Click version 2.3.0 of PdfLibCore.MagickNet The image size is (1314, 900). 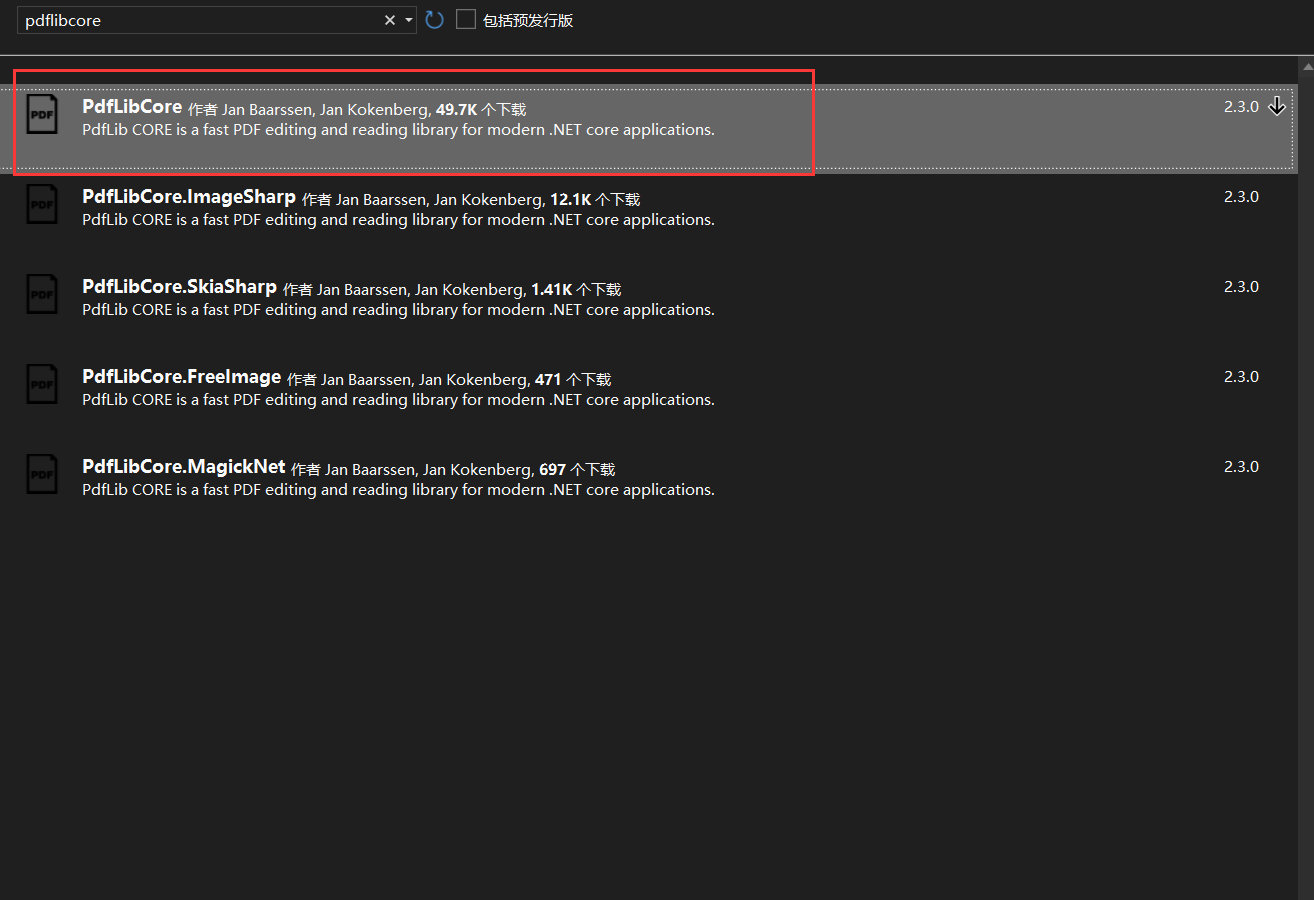click(1241, 467)
